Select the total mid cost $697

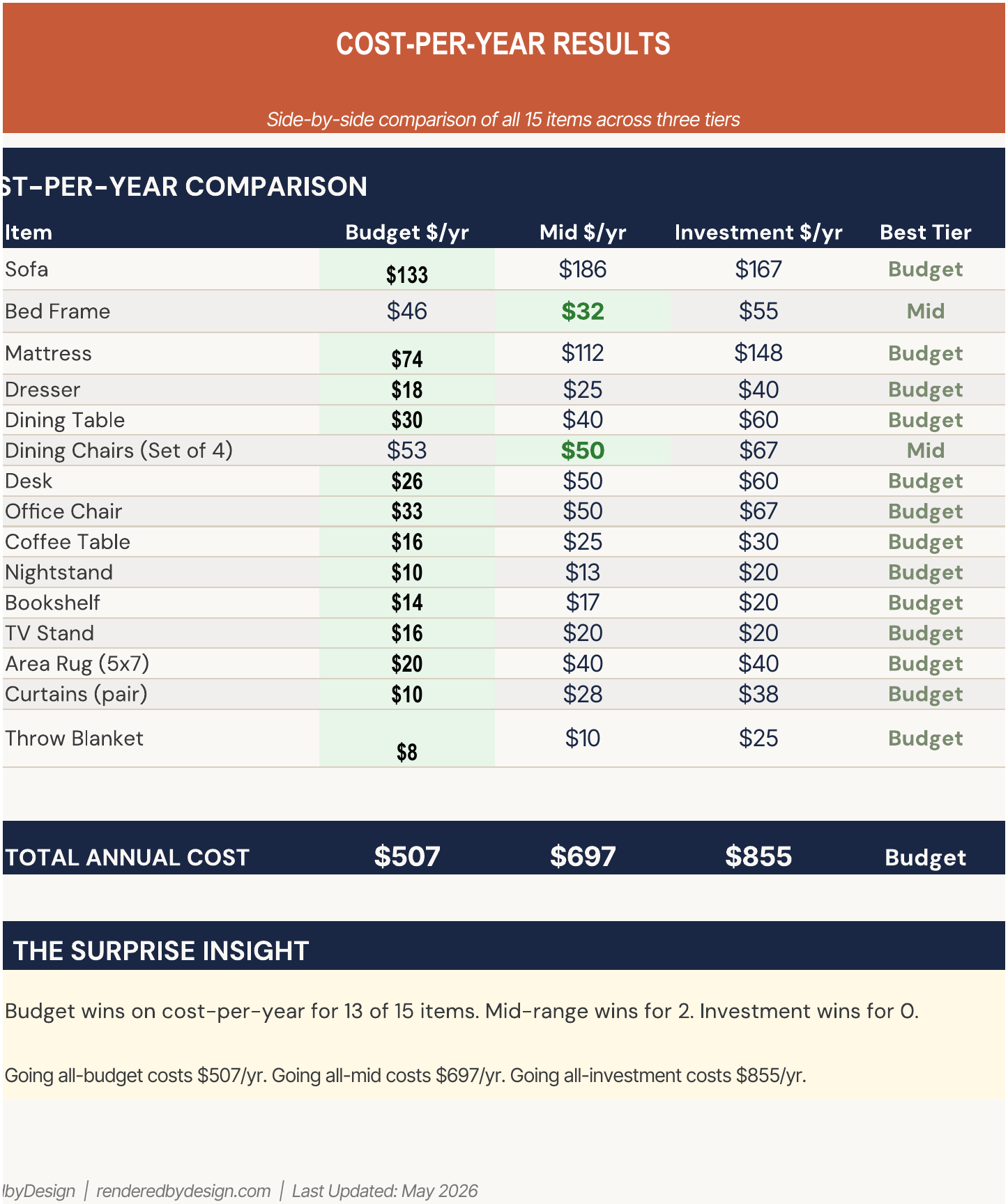pos(583,856)
